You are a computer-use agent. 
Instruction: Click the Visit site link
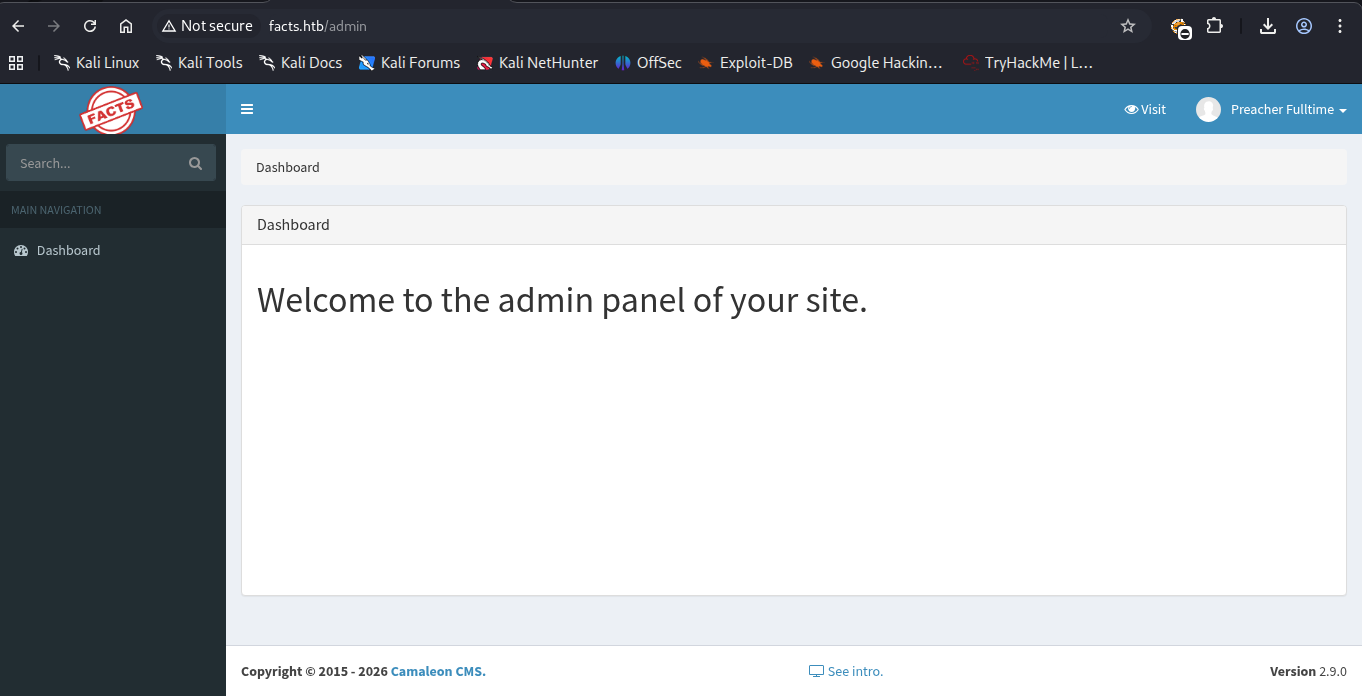click(x=1145, y=110)
